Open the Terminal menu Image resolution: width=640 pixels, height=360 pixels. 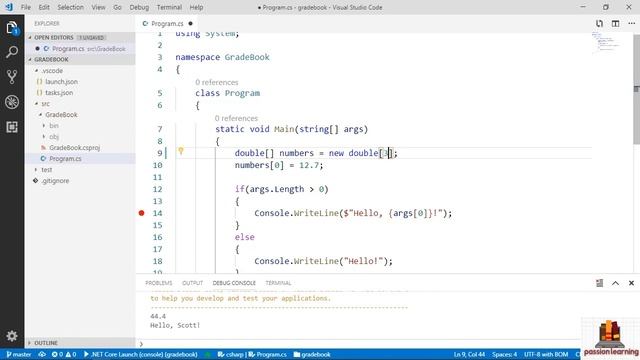coord(169,7)
